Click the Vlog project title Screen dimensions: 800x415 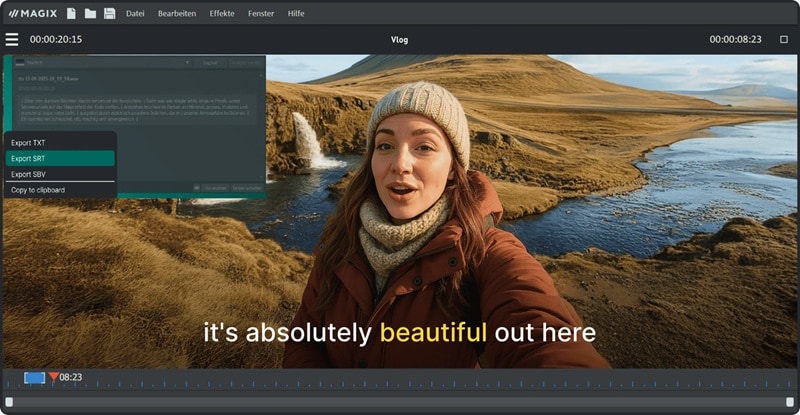[x=399, y=39]
